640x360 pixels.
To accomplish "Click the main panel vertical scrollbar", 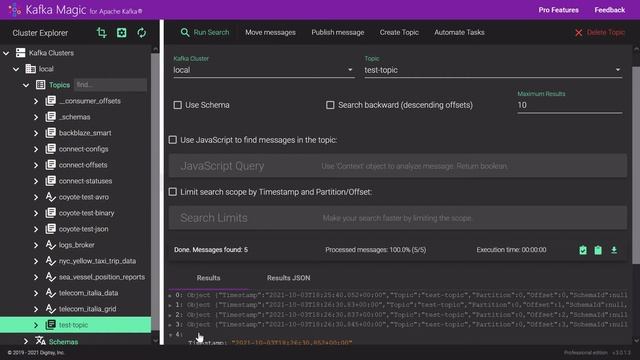I will tap(636, 165).
